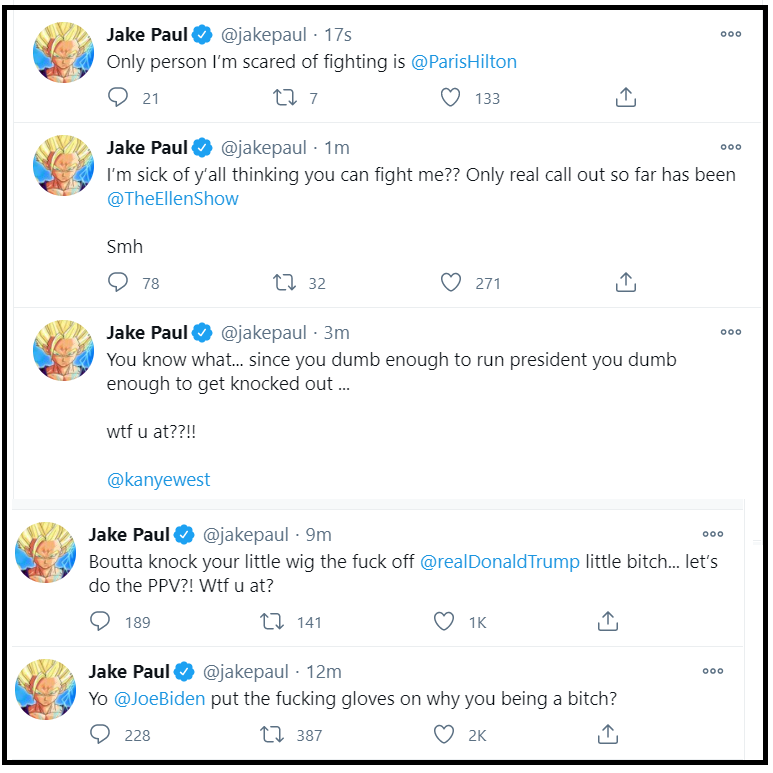
Task: Share the TheEllenShow tweet
Action: point(626,282)
